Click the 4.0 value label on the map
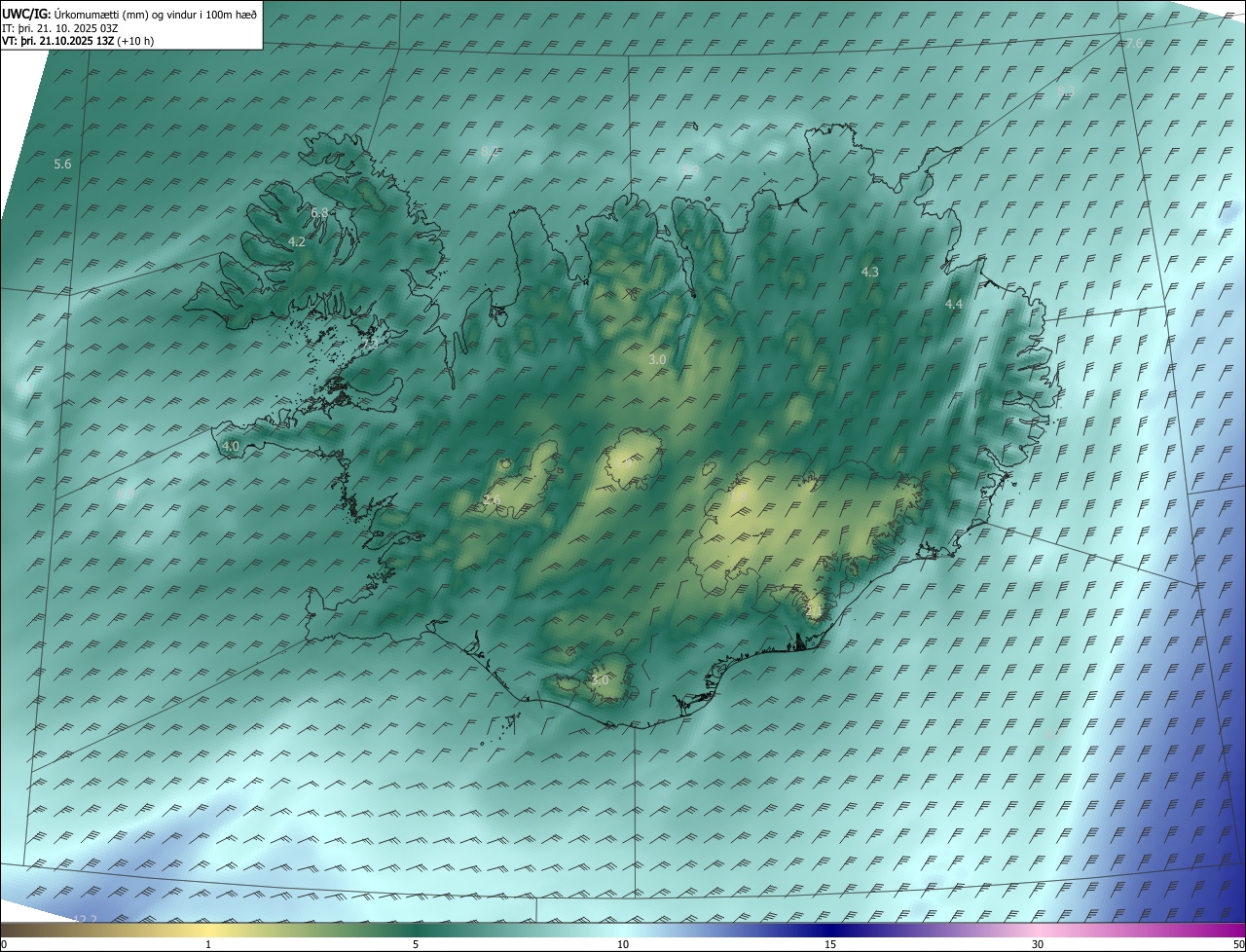This screenshot has height=952, width=1246. [231, 446]
